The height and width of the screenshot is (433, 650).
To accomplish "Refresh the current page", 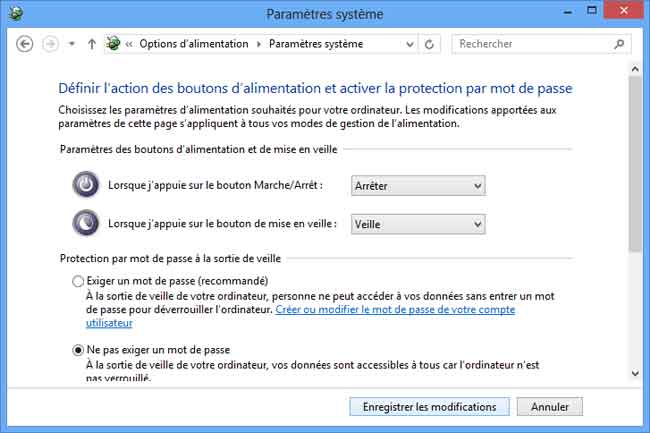I will coord(430,44).
